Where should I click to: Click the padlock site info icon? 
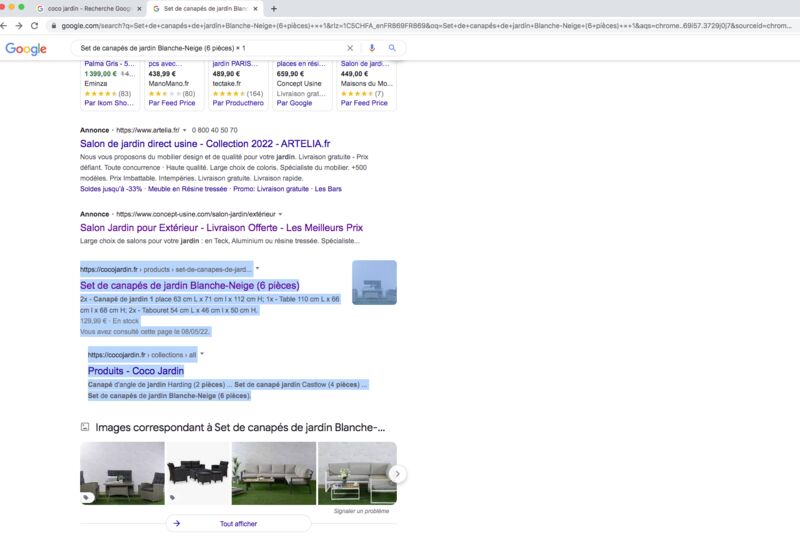(x=54, y=26)
